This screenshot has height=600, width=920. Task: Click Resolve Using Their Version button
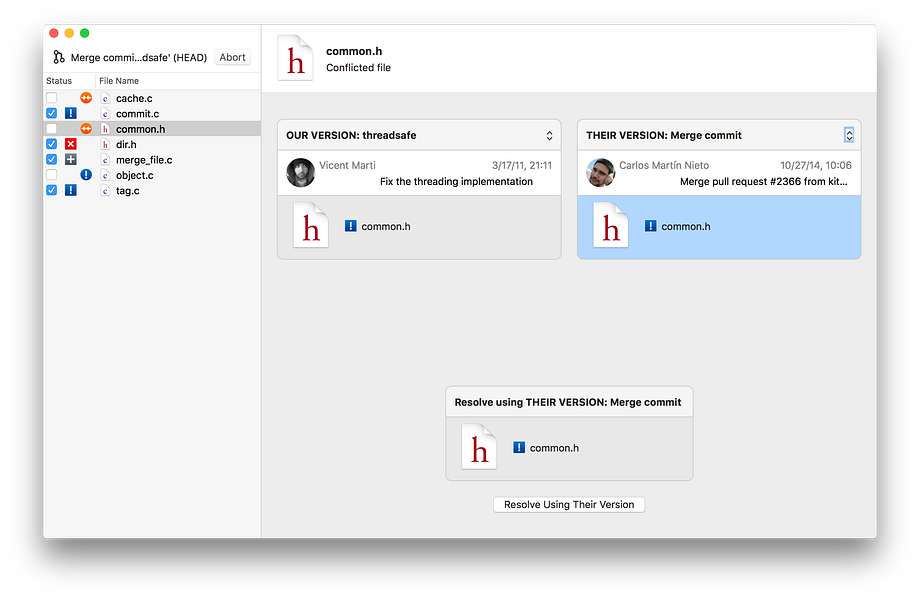pyautogui.click(x=569, y=504)
